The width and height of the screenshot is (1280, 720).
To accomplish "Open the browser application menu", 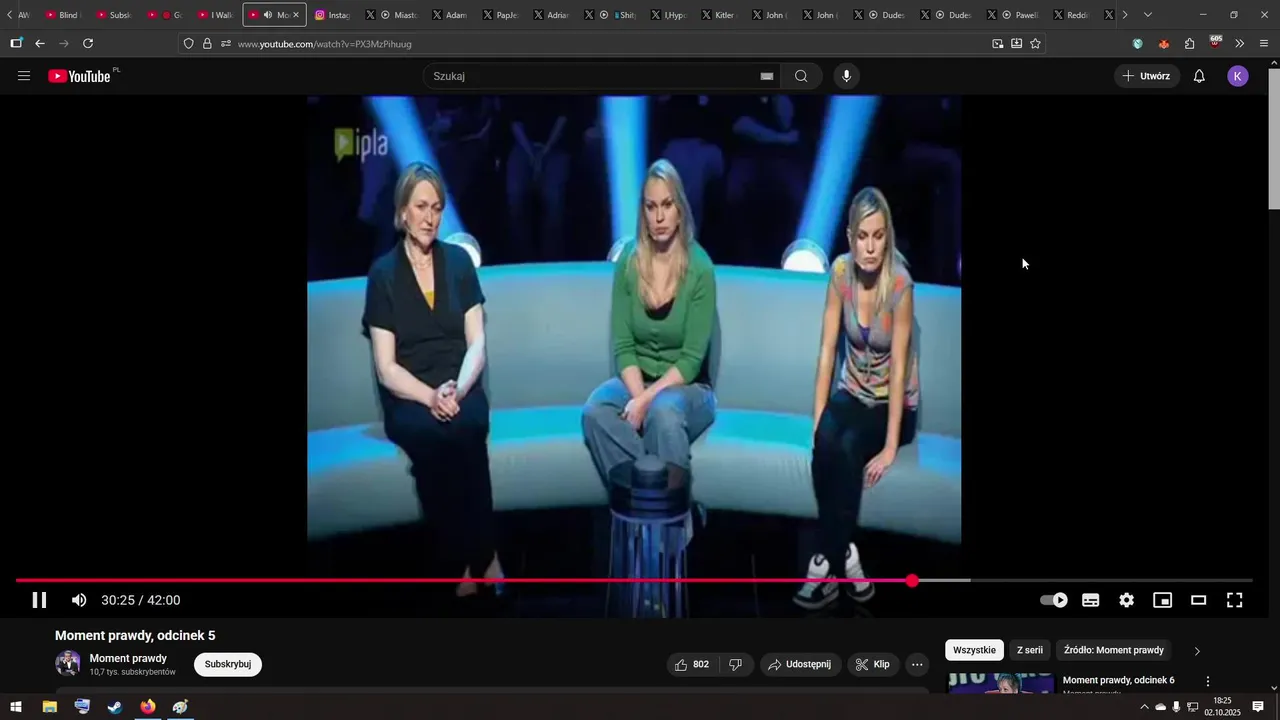I will coord(1264,43).
